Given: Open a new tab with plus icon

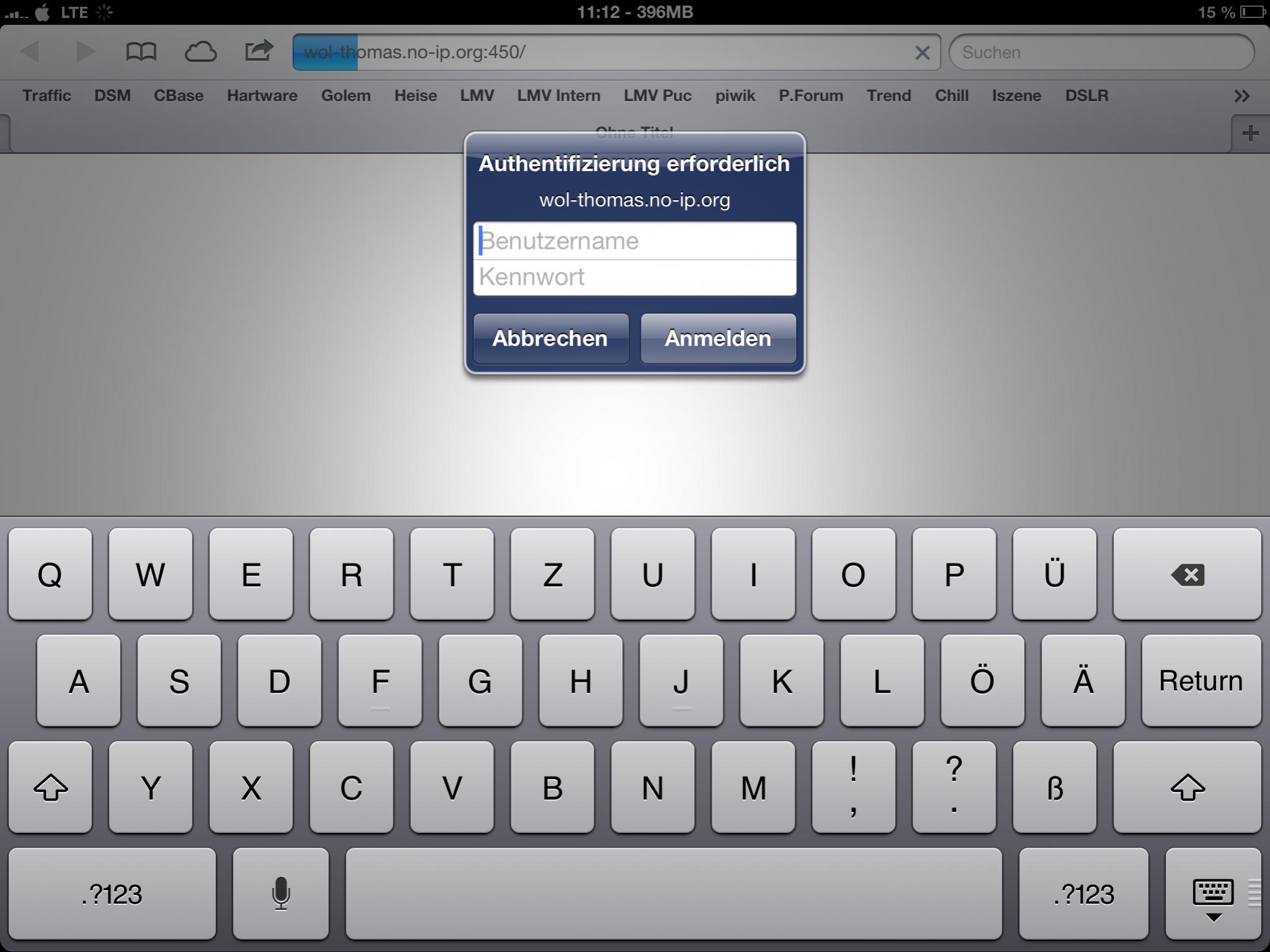Looking at the screenshot, I should point(1250,133).
